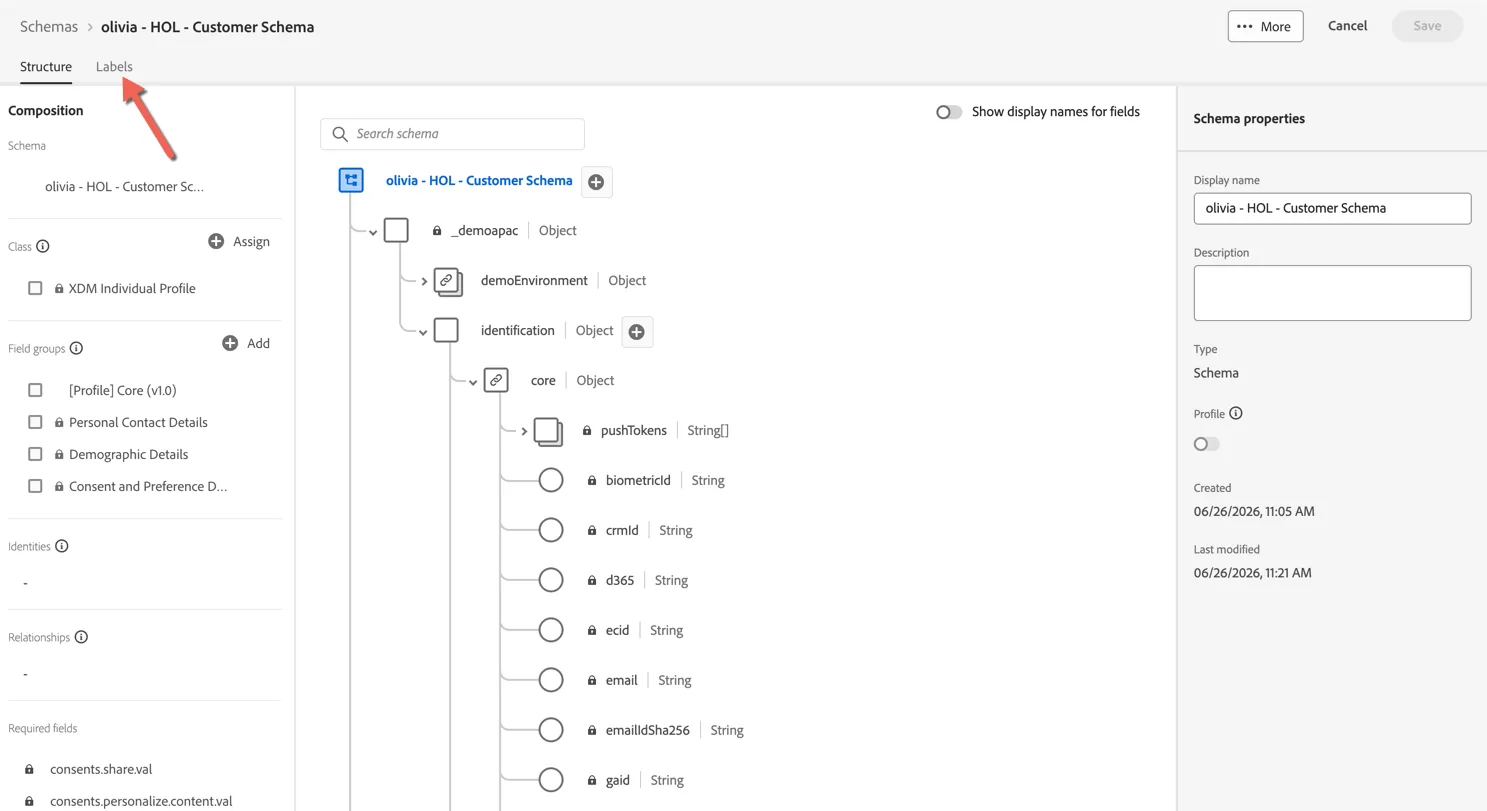Viewport: 1487px width, 811px height.
Task: Collapse the _demoapac tree node chevron
Action: [x=373, y=232]
